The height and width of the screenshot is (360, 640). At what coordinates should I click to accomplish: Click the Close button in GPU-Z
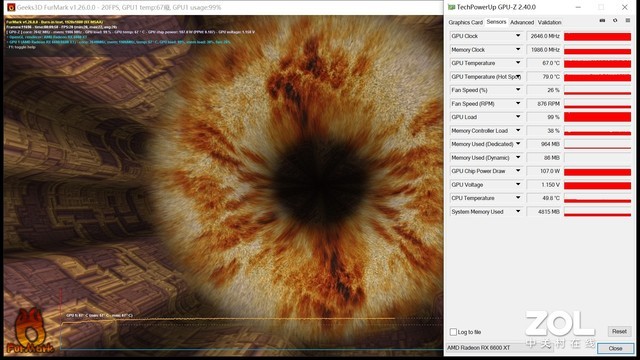click(x=616, y=348)
